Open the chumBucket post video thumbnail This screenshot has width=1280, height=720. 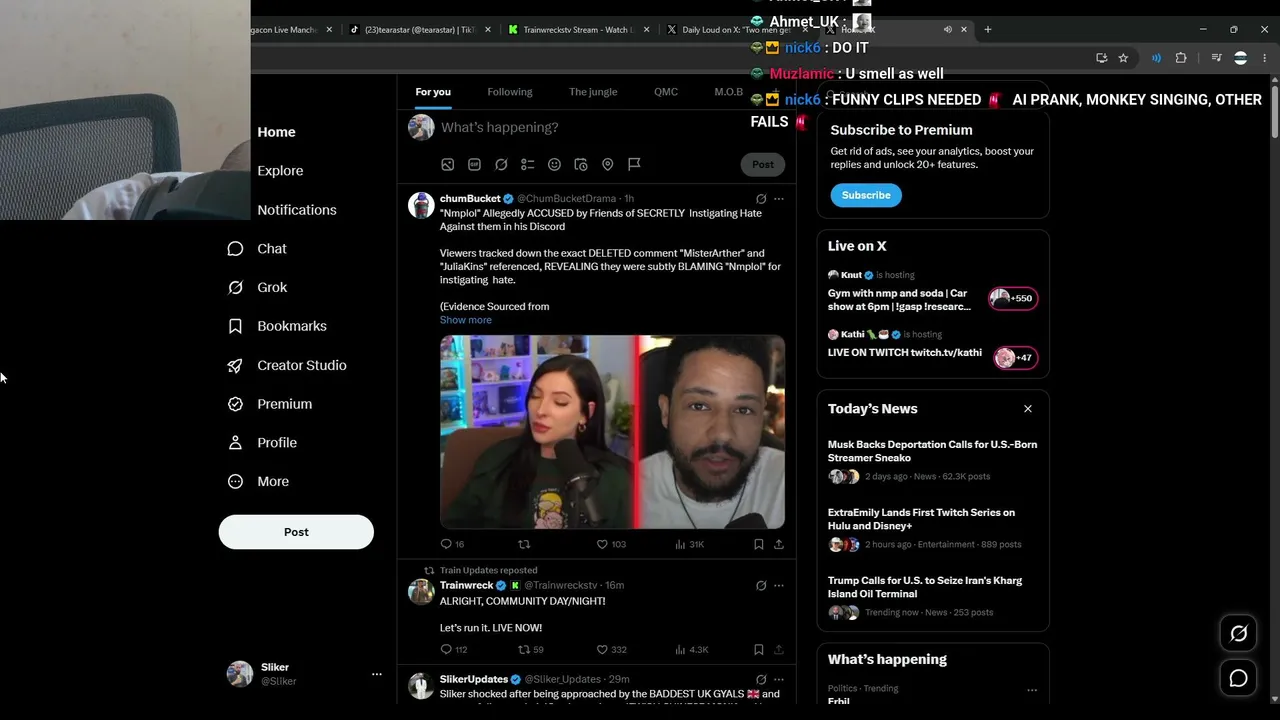612,432
